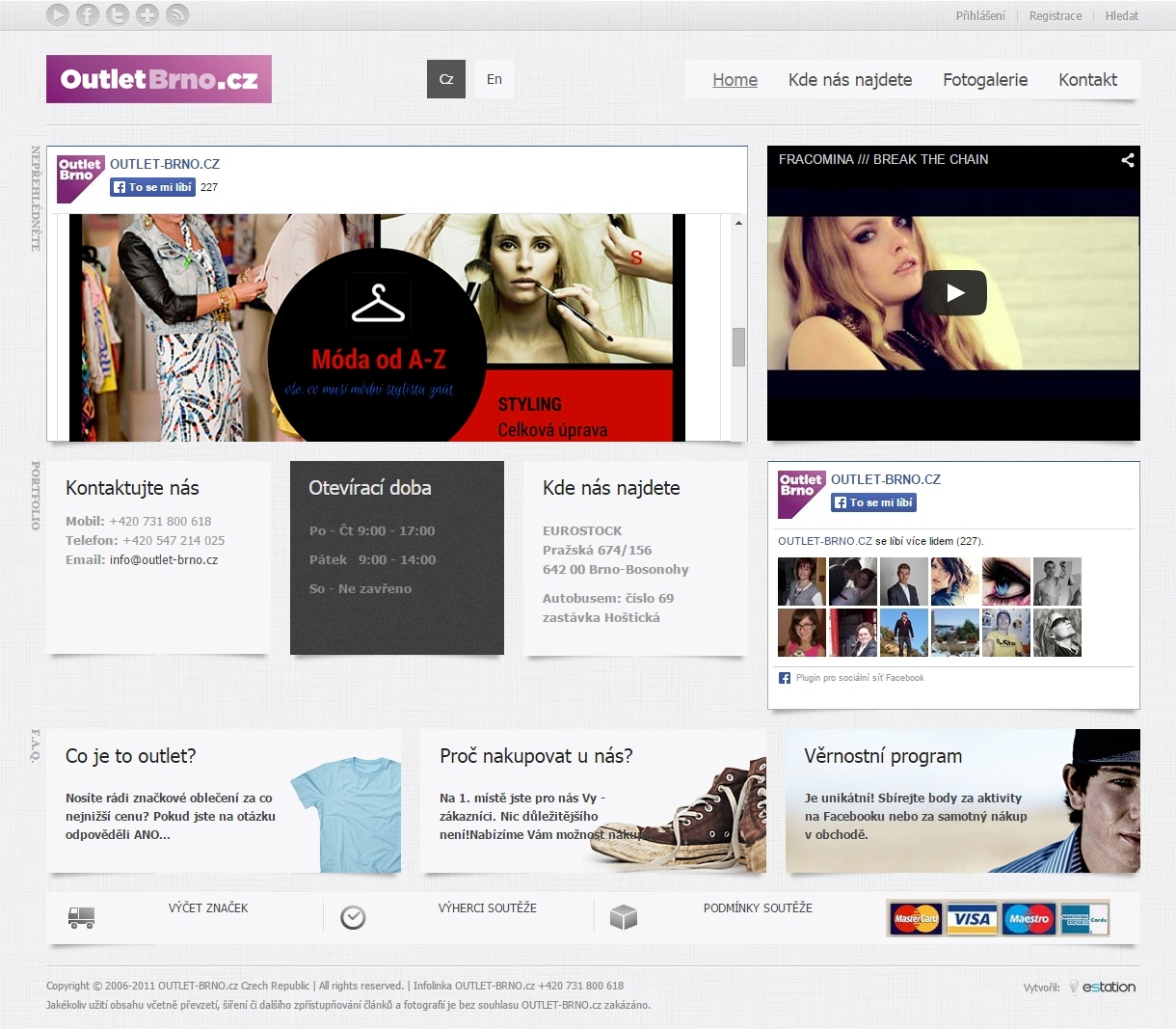Open the RSS feed icon
The image size is (1176, 1029).
177,14
